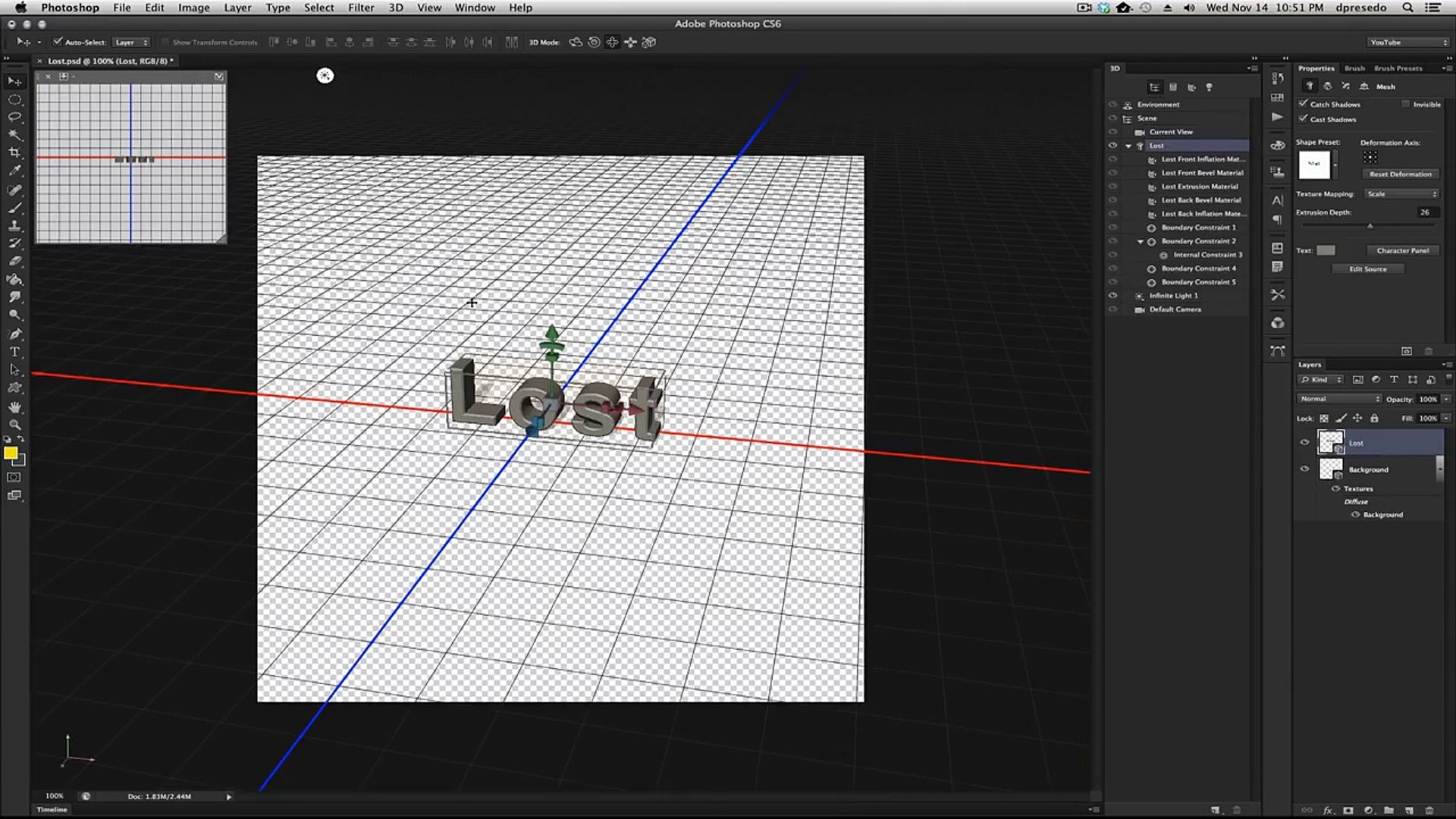Select the Crop tool
1456x819 pixels.
14,152
